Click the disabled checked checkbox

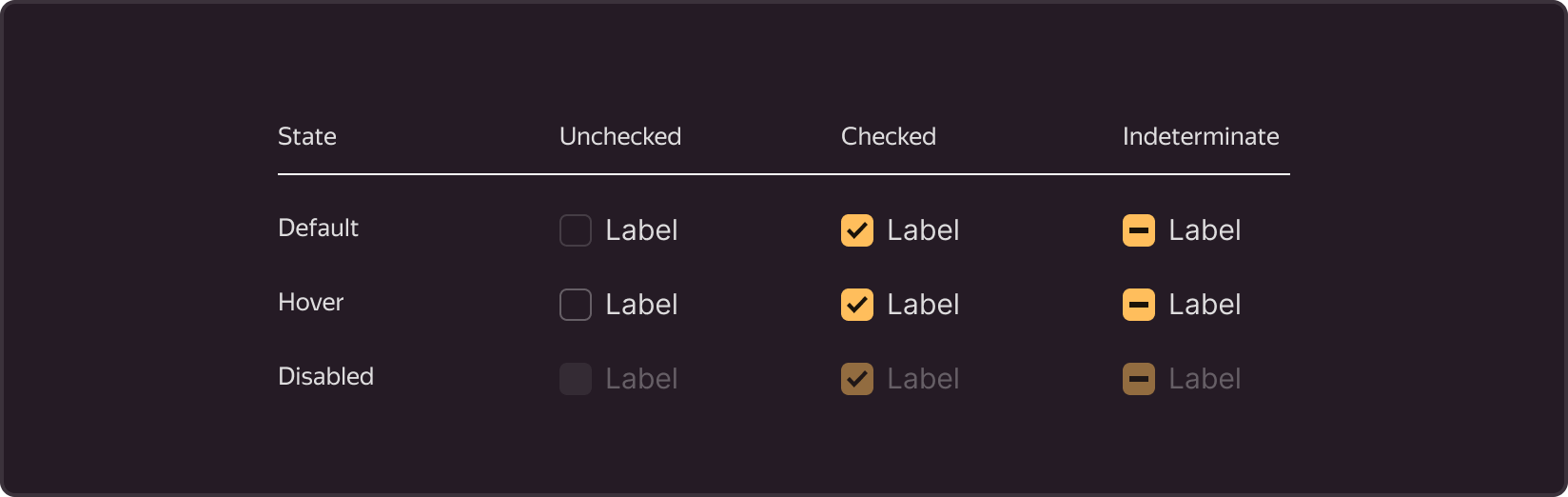click(857, 379)
